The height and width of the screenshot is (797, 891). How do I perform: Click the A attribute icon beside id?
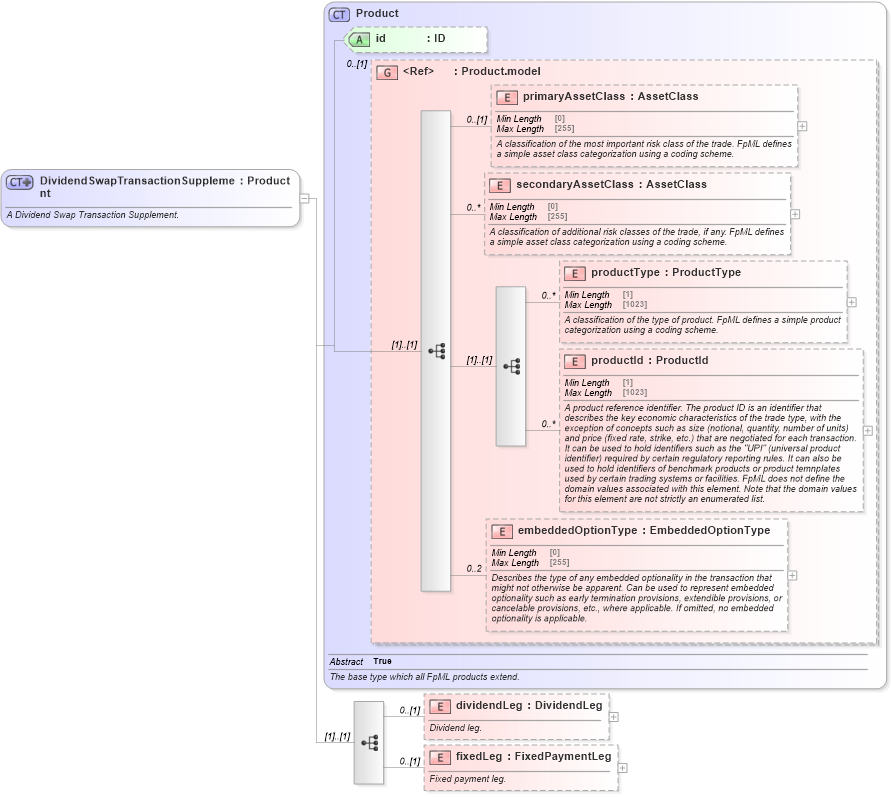pos(359,39)
